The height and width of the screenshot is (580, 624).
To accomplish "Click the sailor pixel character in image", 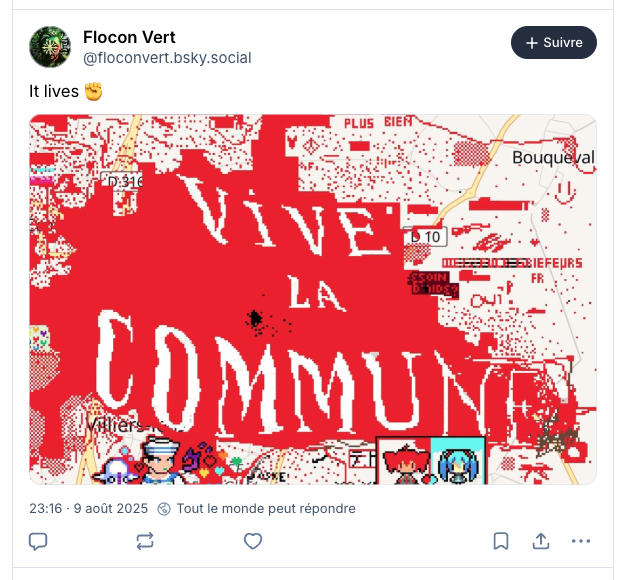I will (158, 461).
